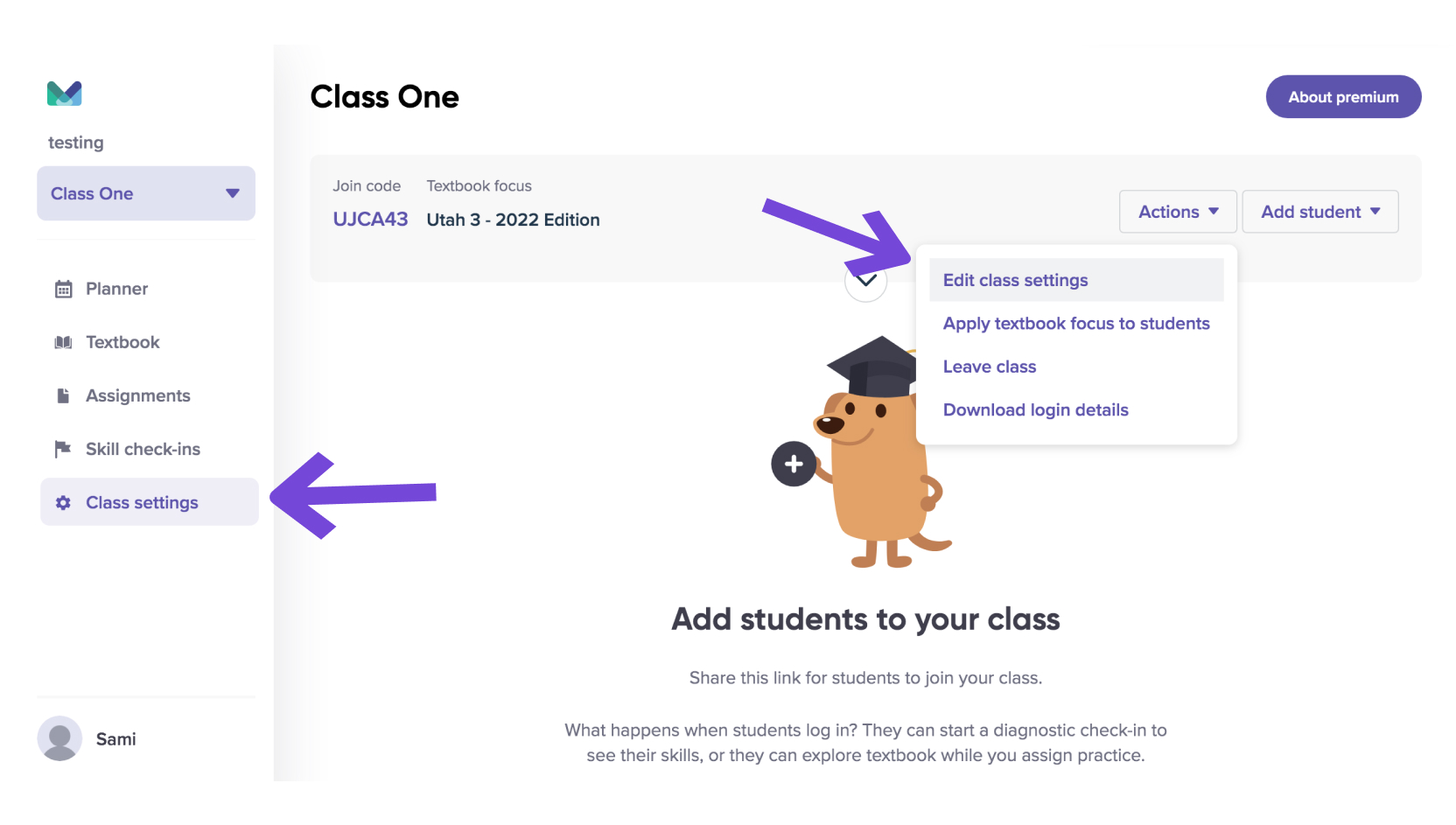Screen dimensions: 1456x825
Task: Click the dog mascot illustration
Action: tap(879, 452)
